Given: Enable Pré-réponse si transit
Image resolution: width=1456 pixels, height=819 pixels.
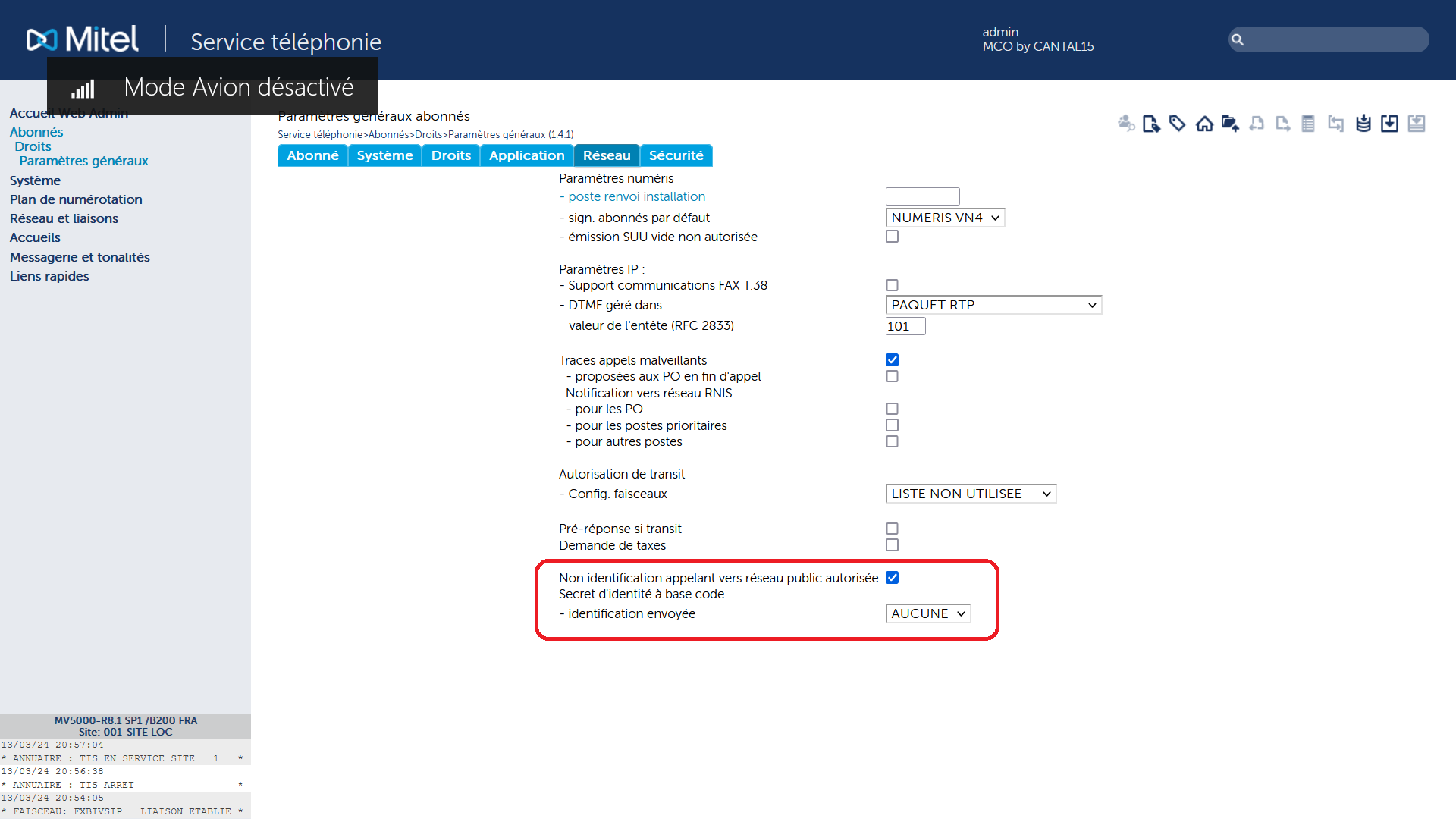Looking at the screenshot, I should click(893, 529).
